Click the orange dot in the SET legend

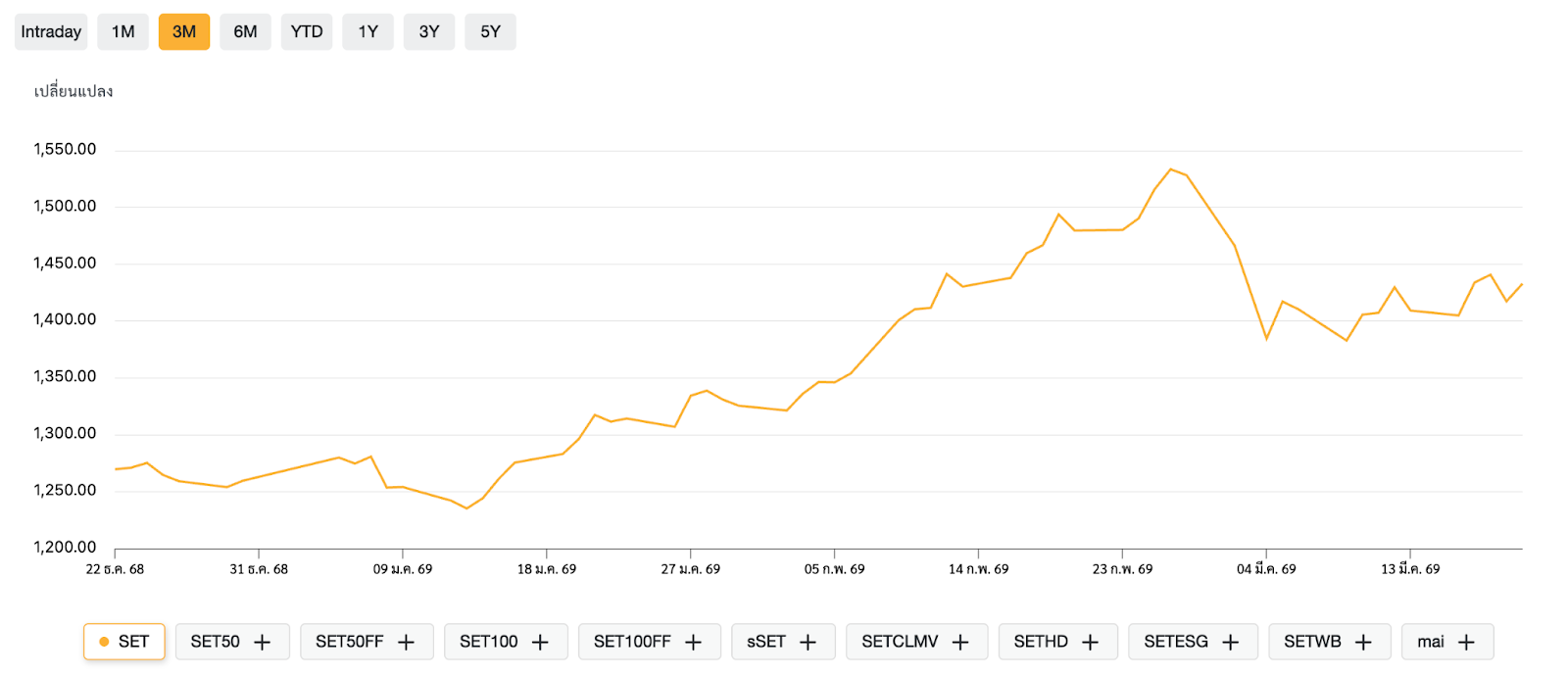point(104,642)
